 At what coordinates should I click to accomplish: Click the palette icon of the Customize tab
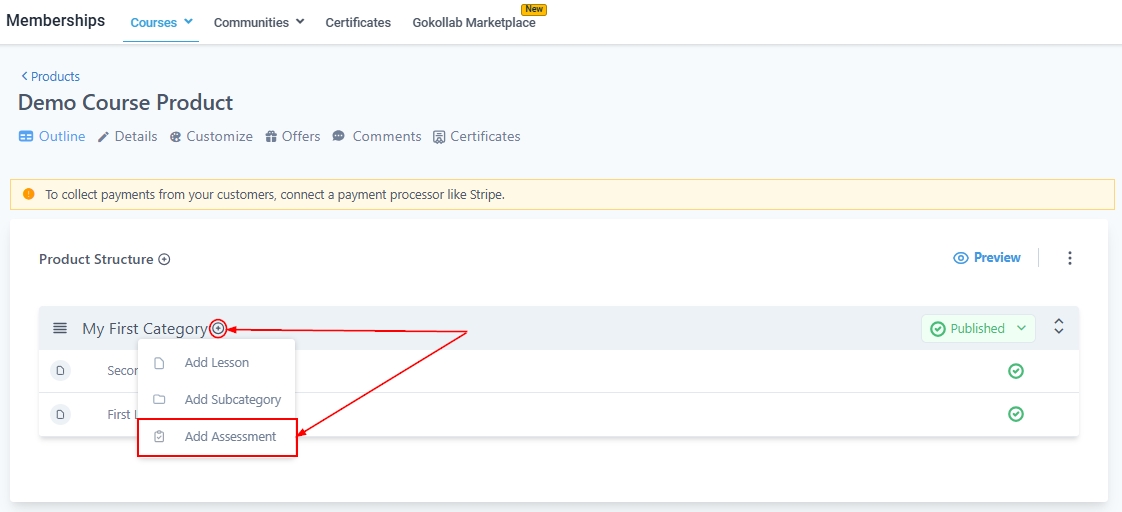175,137
